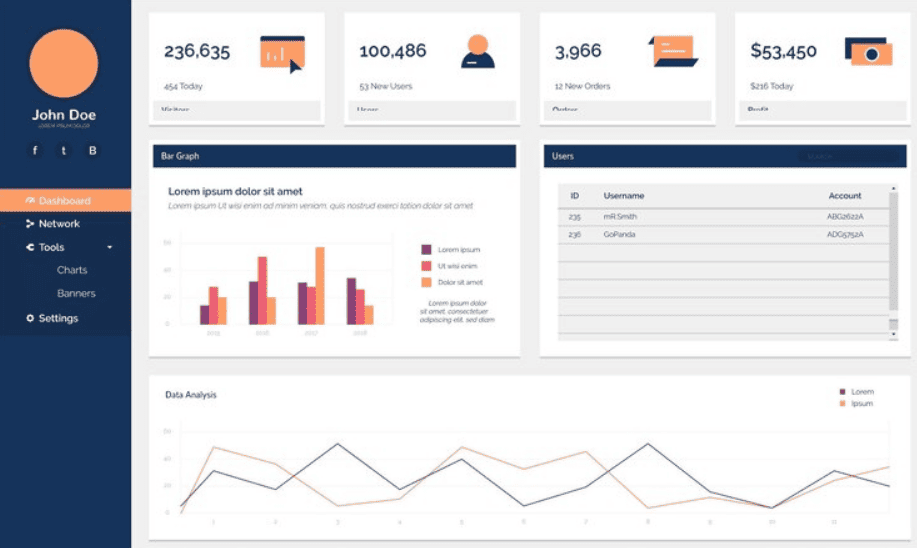
Task: Click the search field in Users panel header
Action: [845, 157]
